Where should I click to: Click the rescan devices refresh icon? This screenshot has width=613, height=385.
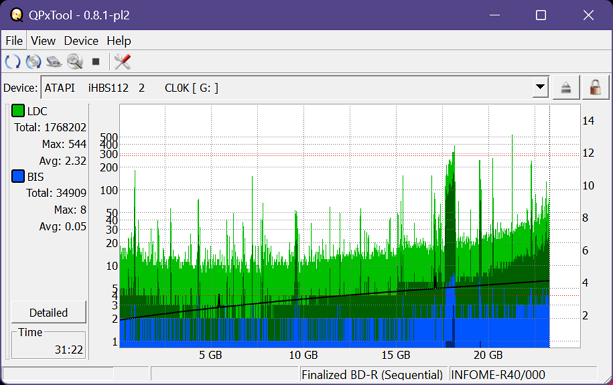tap(13, 62)
